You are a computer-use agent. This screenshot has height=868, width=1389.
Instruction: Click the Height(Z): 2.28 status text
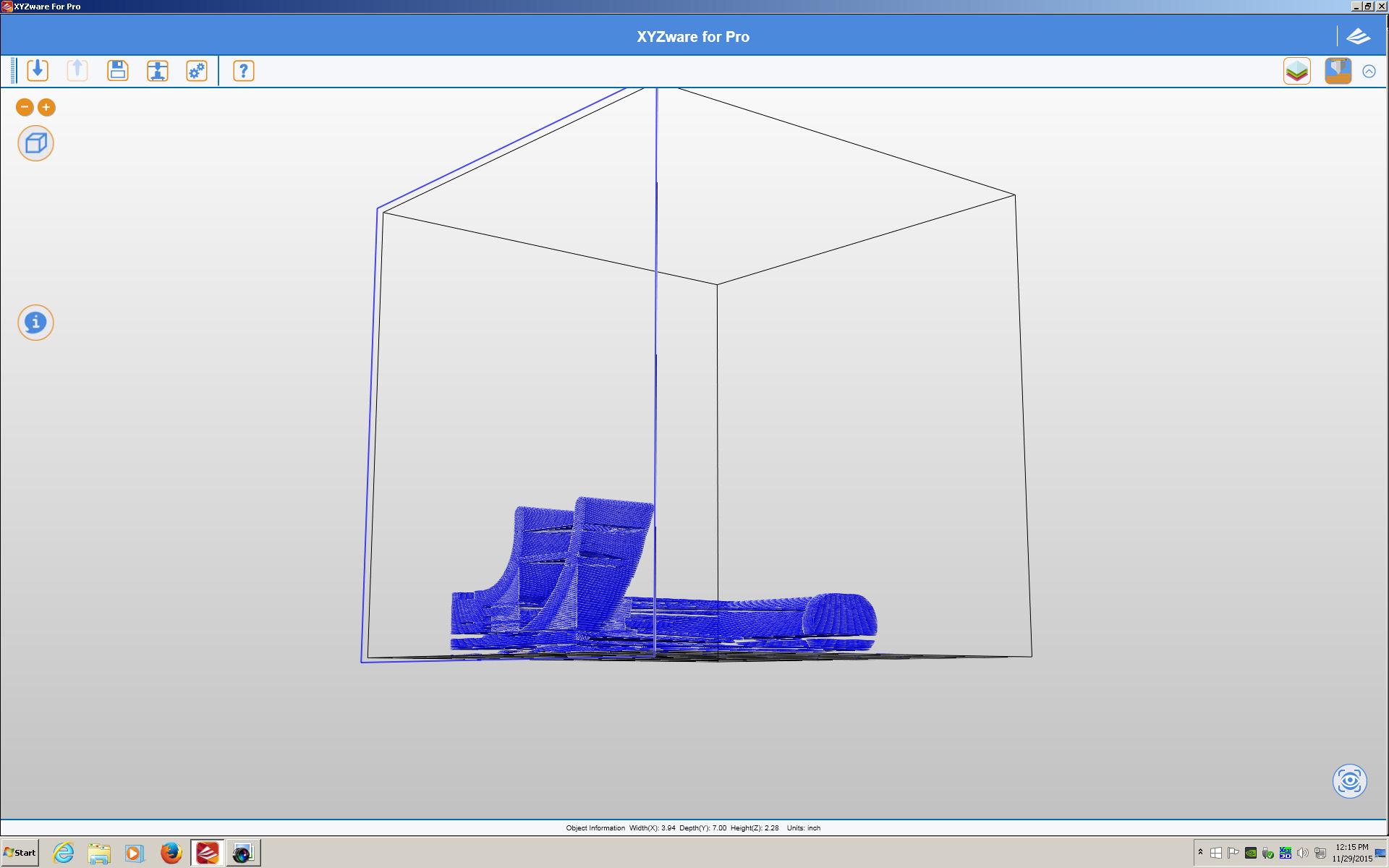[755, 828]
